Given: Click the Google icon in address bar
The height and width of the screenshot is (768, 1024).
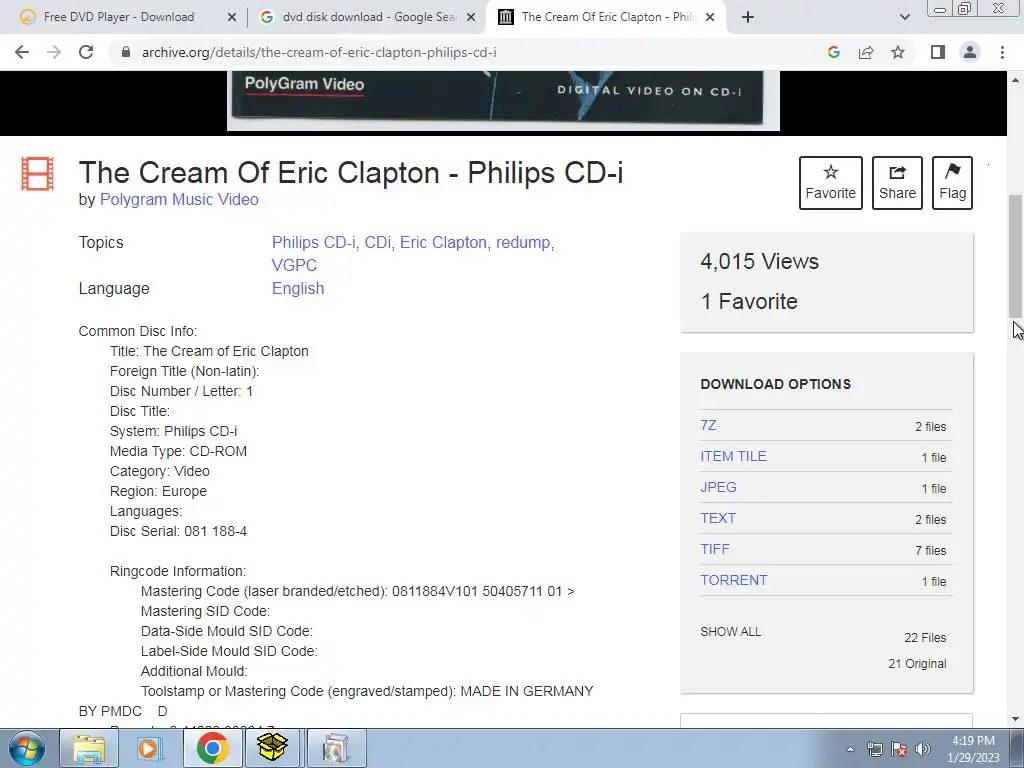Looking at the screenshot, I should click(833, 52).
